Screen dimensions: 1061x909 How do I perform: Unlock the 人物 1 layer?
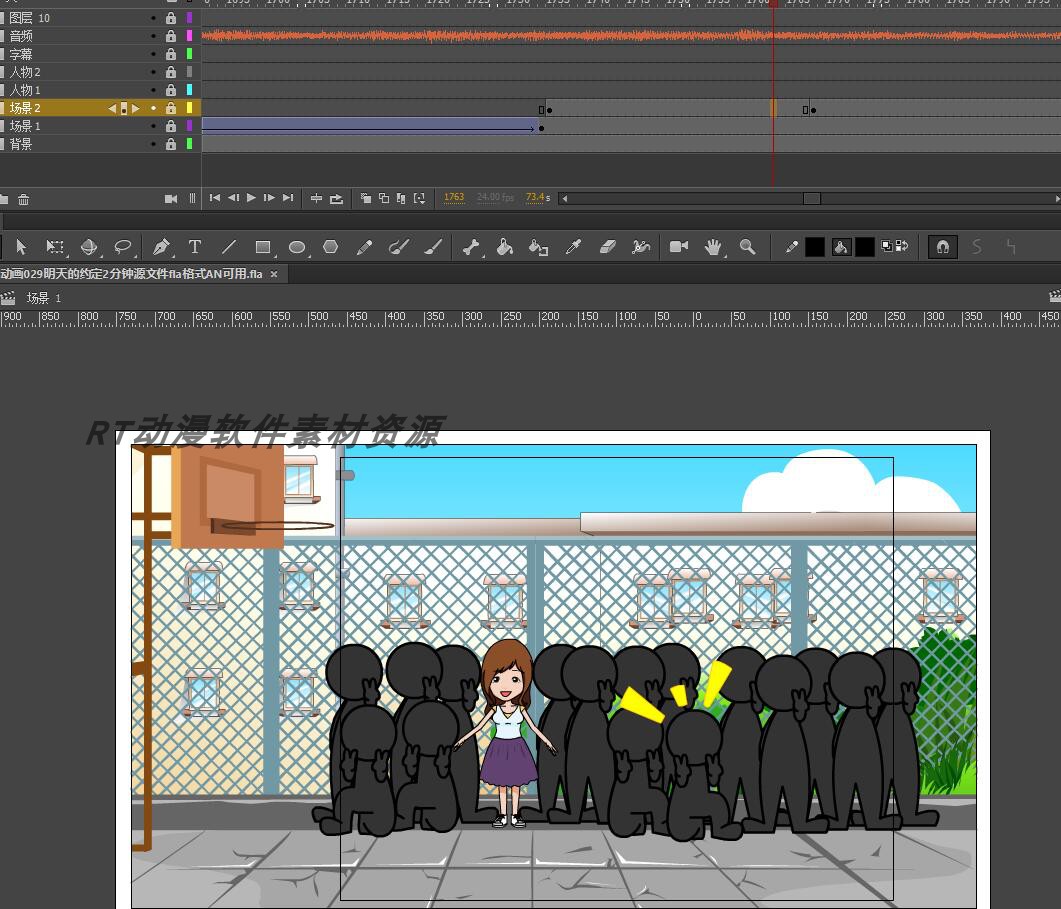[x=171, y=90]
